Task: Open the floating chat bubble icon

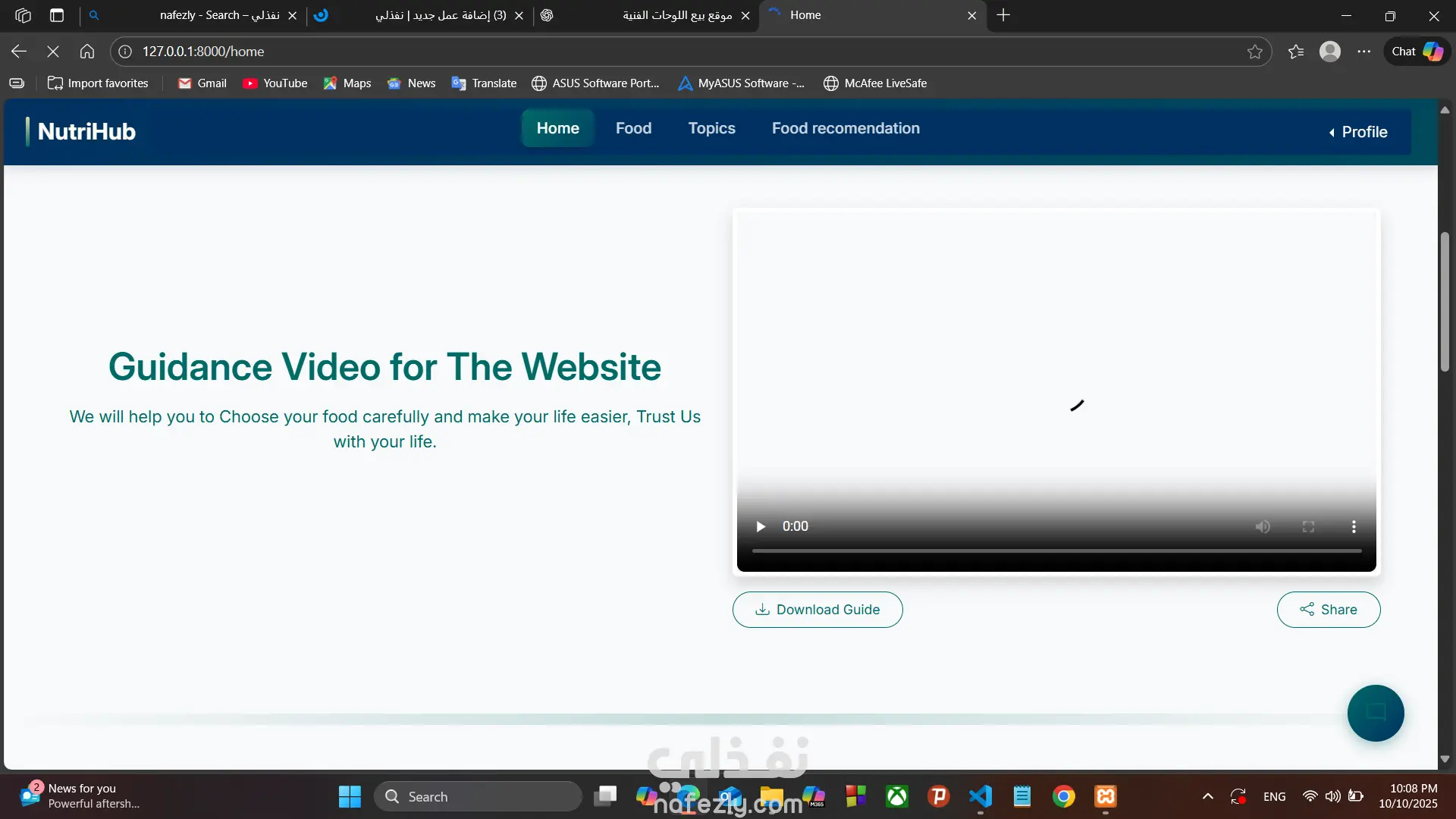Action: 1375,713
